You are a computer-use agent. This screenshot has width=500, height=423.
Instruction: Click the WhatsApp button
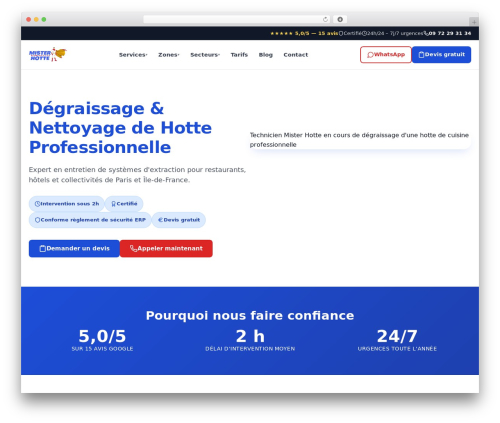click(386, 55)
